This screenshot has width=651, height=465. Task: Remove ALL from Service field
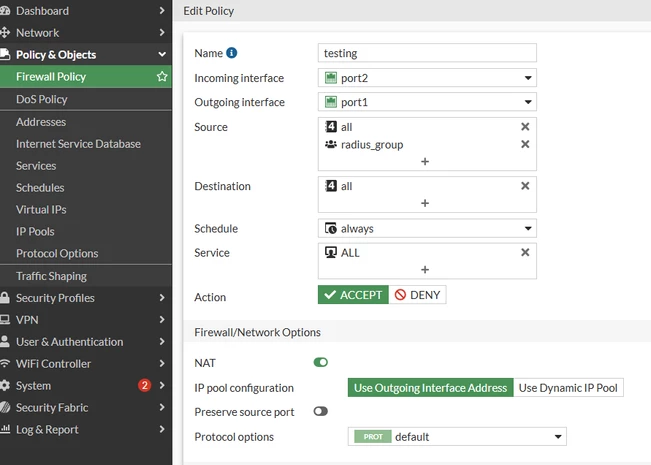click(525, 252)
